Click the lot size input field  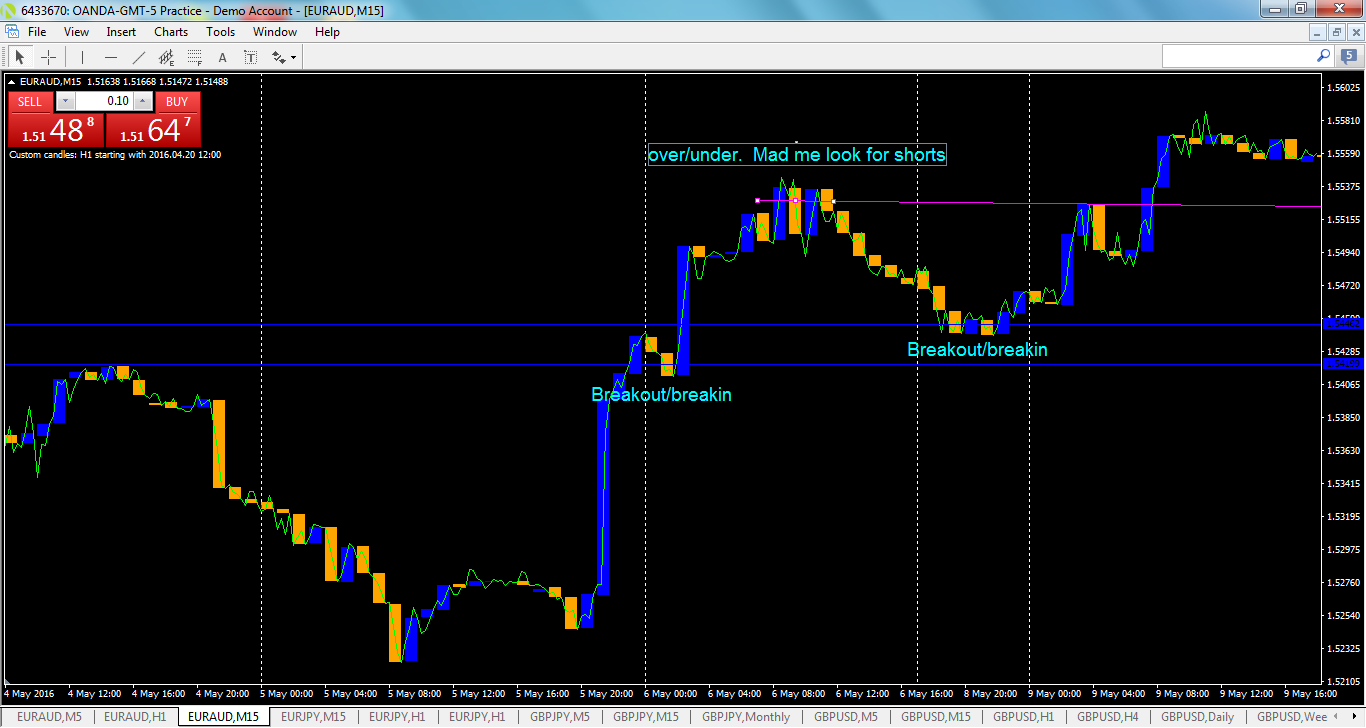(x=105, y=101)
